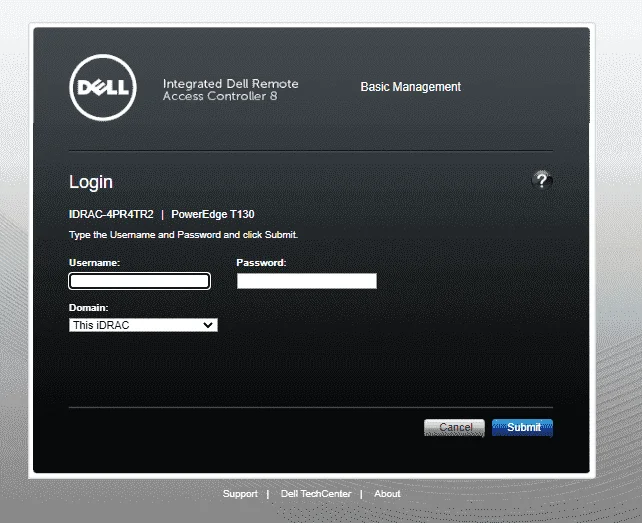Click the Integrated Dell Remote Access Controller 8 title
This screenshot has height=523, width=642.
[231, 90]
